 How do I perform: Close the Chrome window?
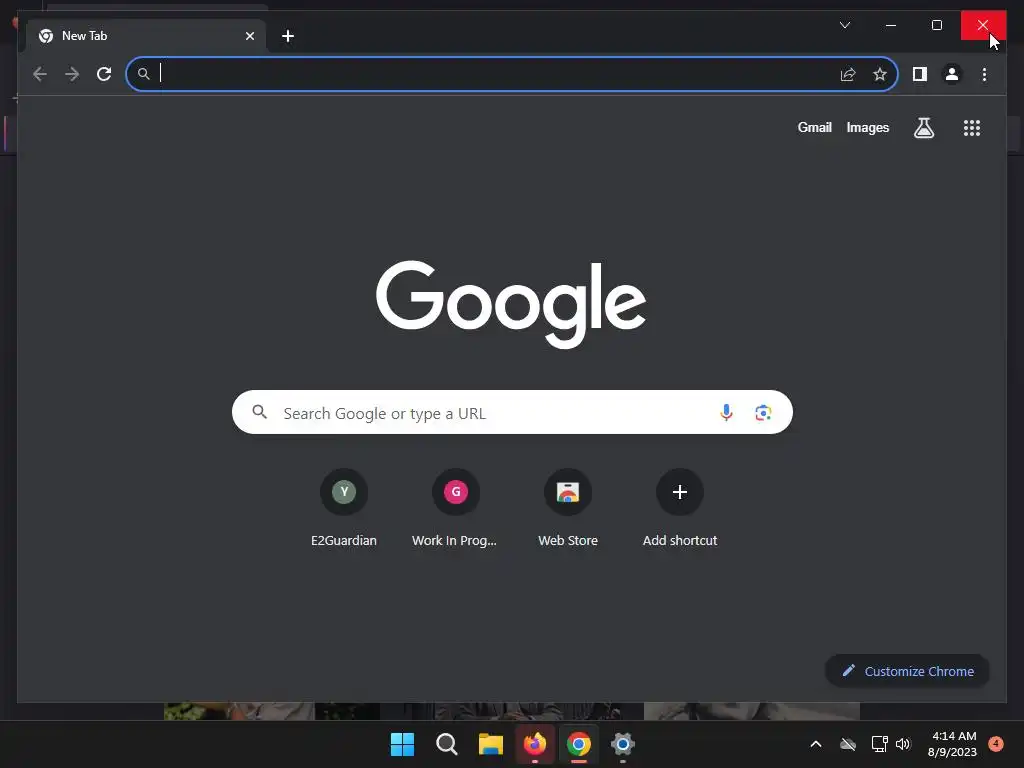(x=983, y=25)
